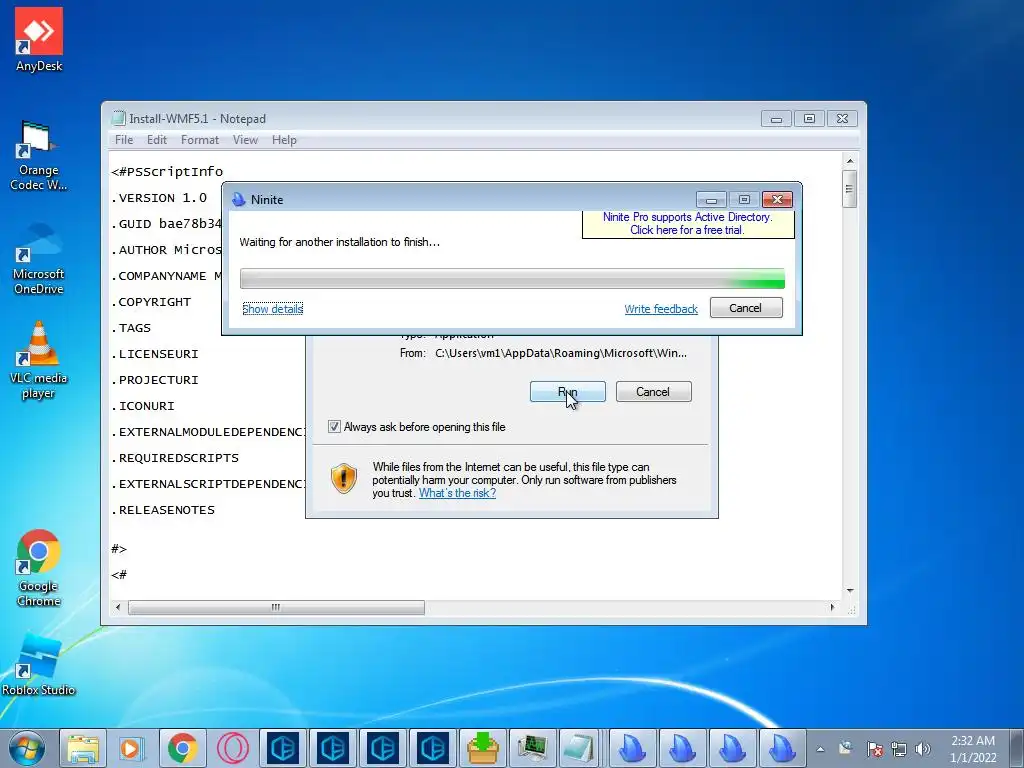The height and width of the screenshot is (768, 1024).
Task: Click the .TAGS line in Notepad
Action: pyautogui.click(x=131, y=328)
